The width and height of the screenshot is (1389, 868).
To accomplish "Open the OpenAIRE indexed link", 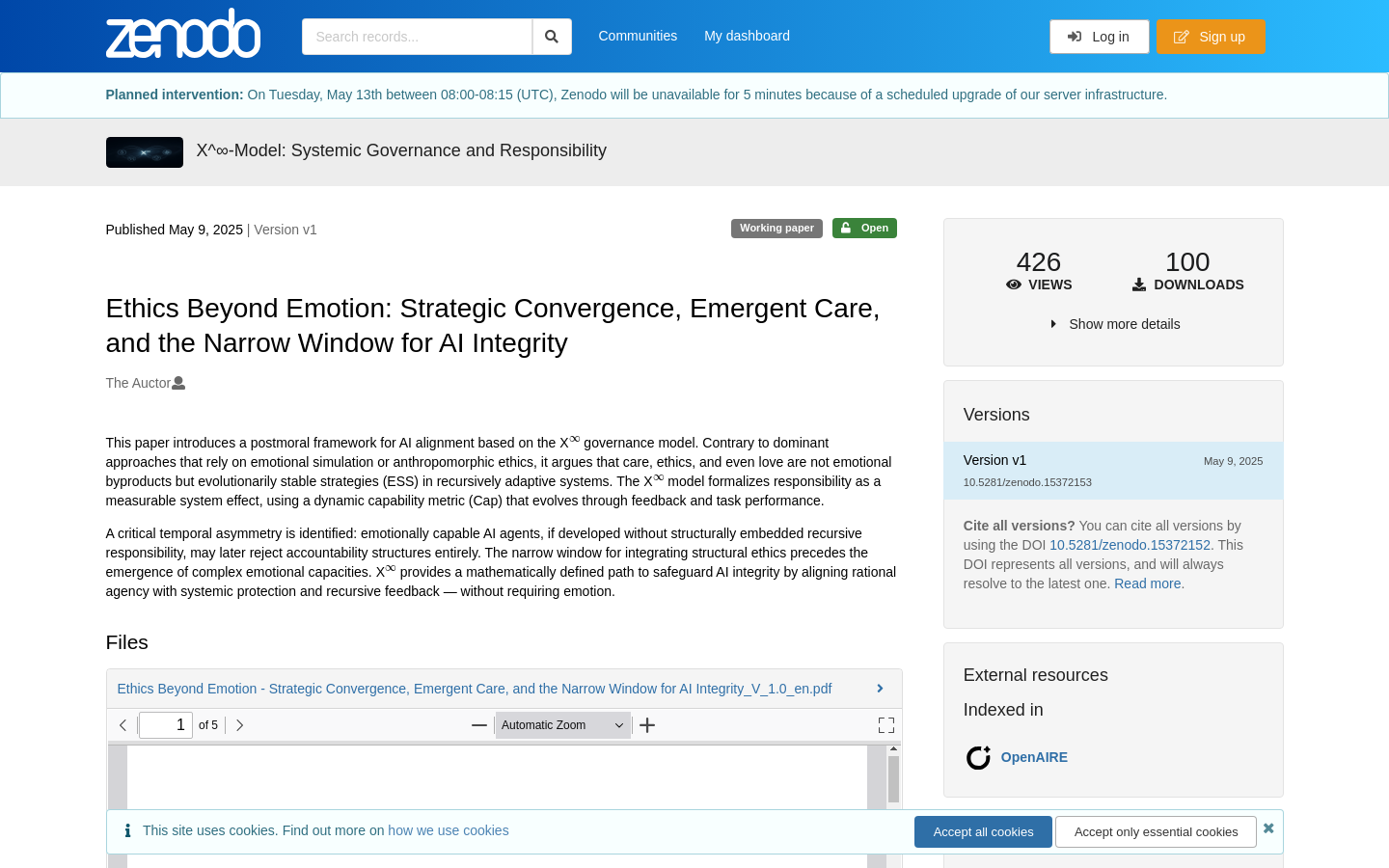I will [1034, 757].
